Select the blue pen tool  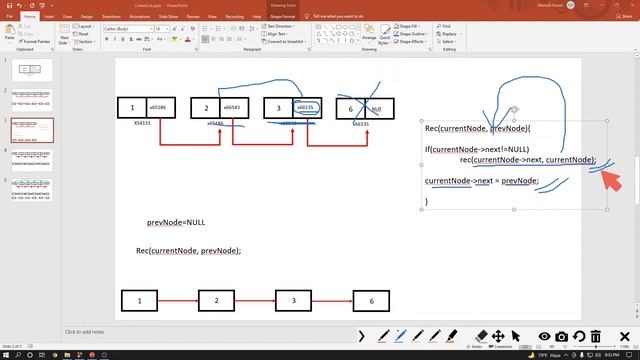(400, 336)
